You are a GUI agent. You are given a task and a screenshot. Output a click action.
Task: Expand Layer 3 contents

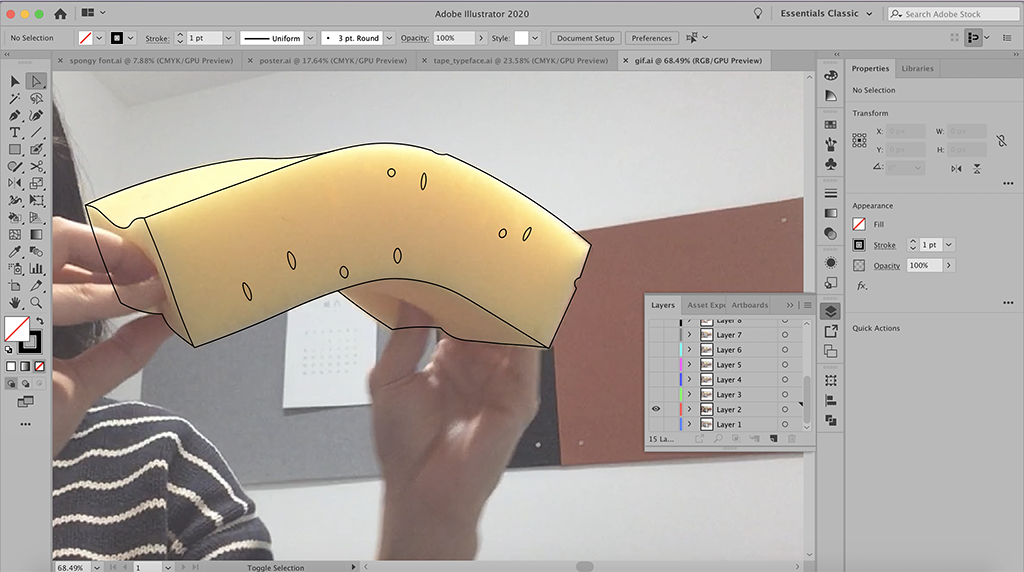[689, 395]
